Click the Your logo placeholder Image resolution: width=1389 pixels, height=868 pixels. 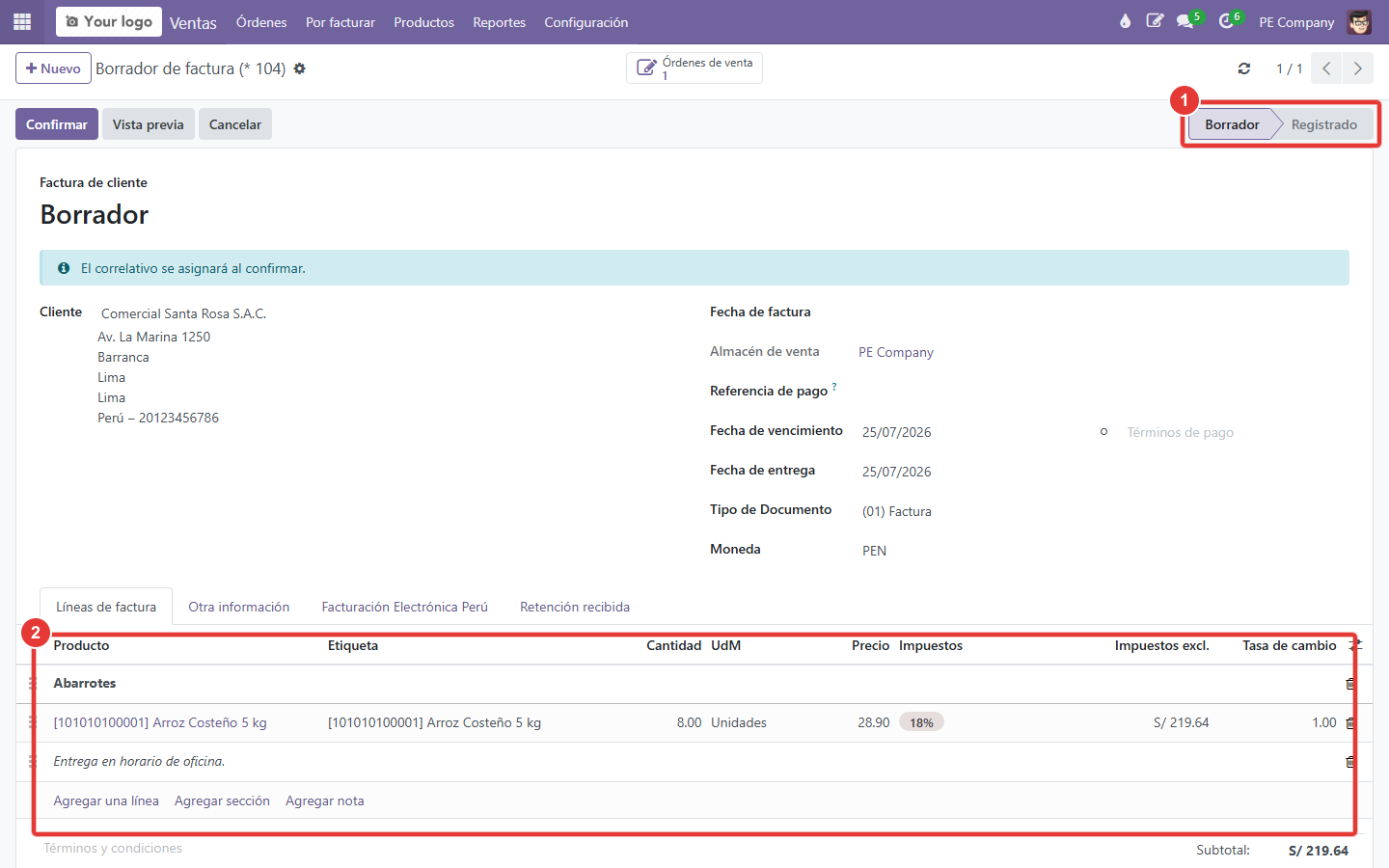coord(109,21)
